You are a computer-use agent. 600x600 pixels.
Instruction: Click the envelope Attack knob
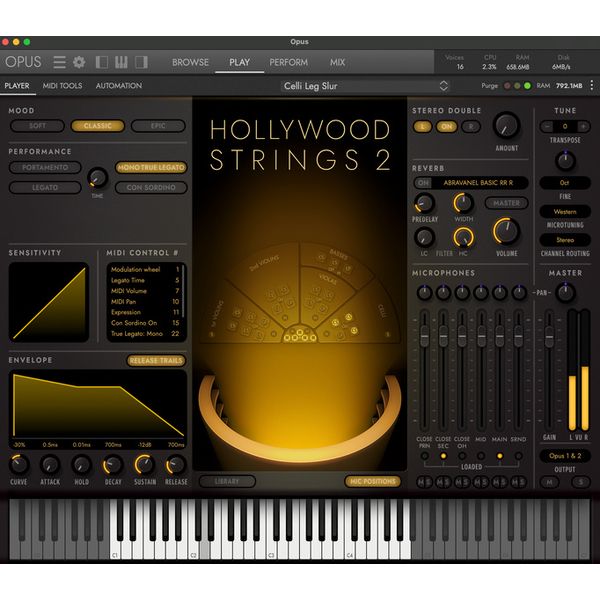click(x=50, y=465)
